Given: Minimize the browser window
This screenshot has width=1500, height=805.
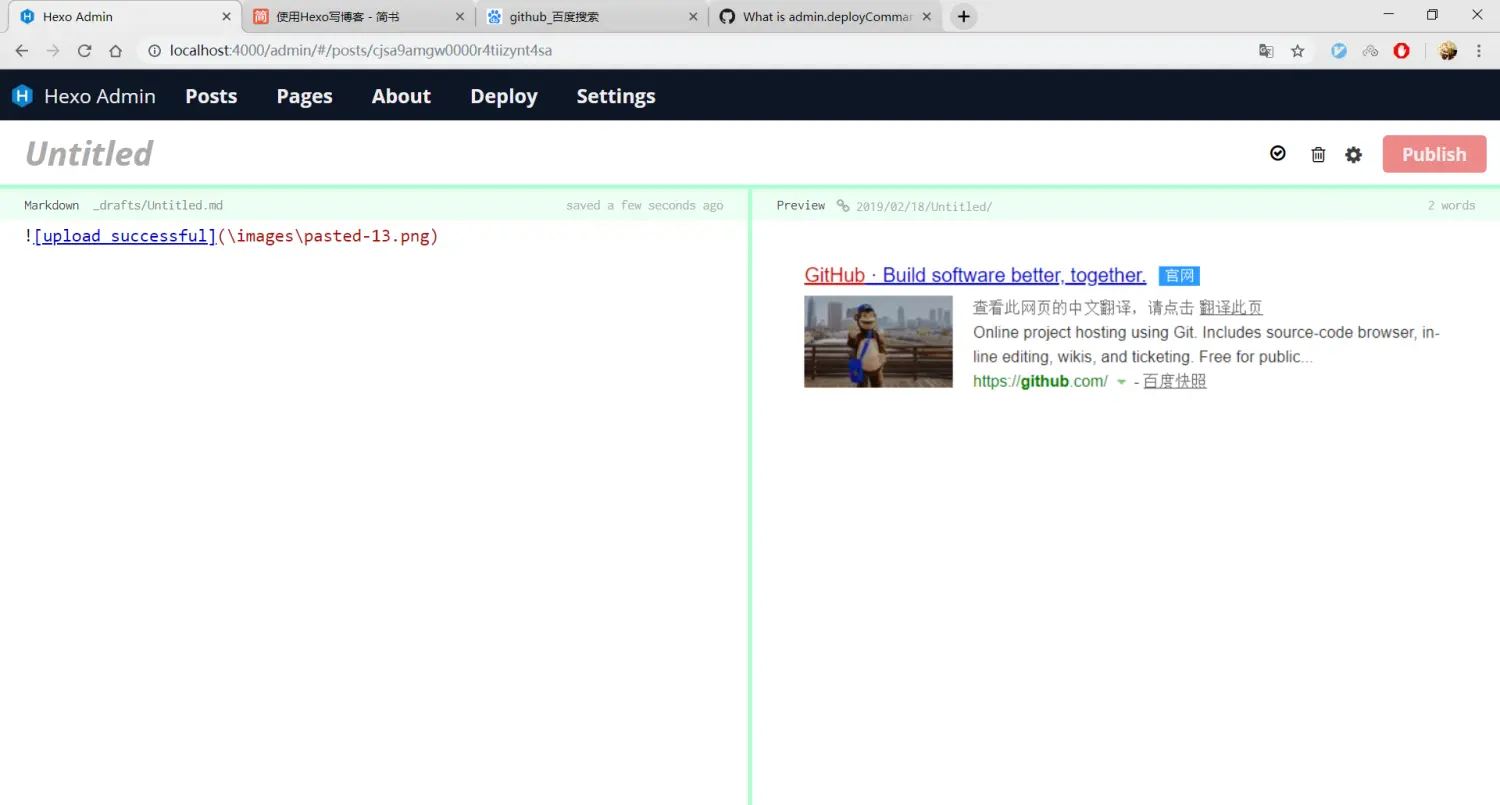Looking at the screenshot, I should [x=1388, y=15].
